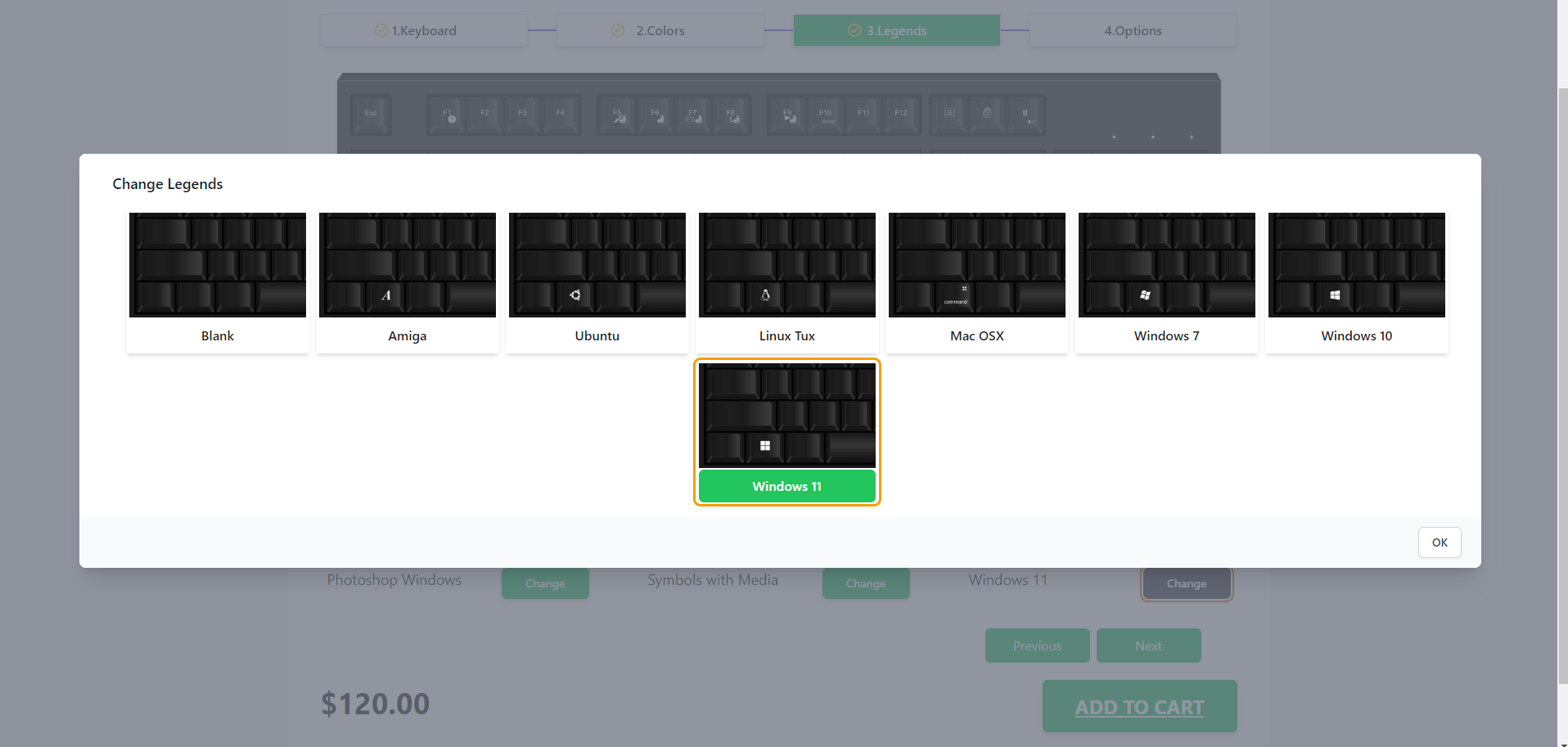This screenshot has height=747, width=1568.
Task: Click the F10 key on keyboard preview
Action: pos(826,115)
